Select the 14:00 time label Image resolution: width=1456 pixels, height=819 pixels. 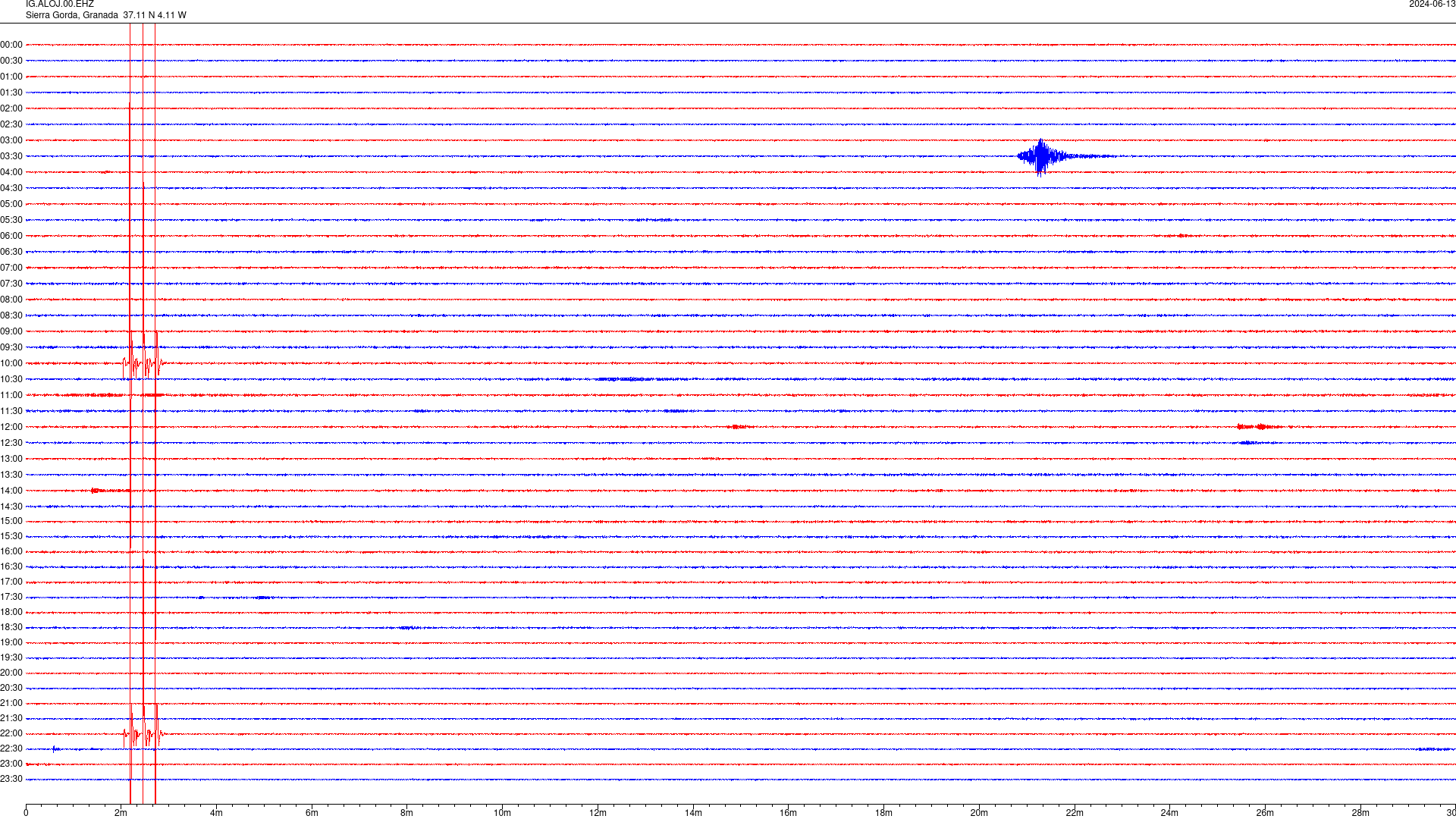pyautogui.click(x=11, y=491)
